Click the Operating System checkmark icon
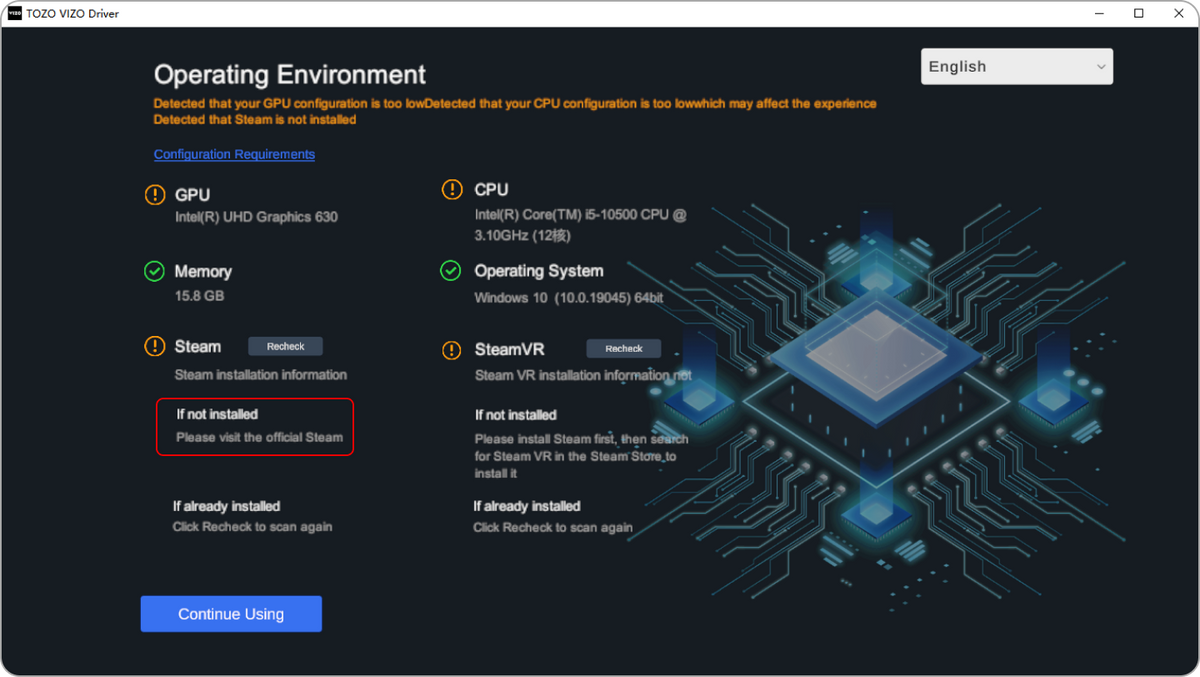Viewport: 1200px width, 677px height. tap(450, 270)
